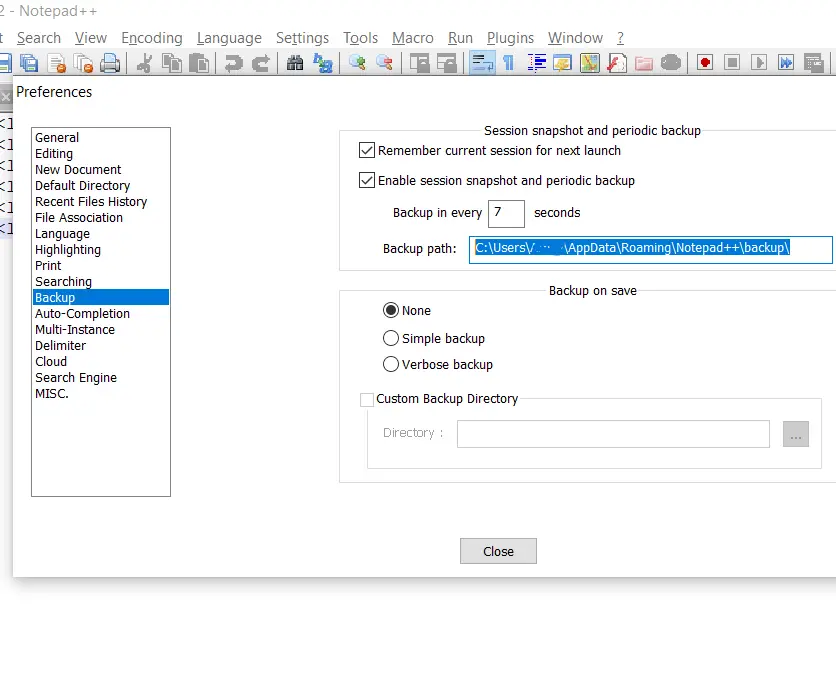Open the Macro menu
This screenshot has height=698, width=836.
click(413, 38)
